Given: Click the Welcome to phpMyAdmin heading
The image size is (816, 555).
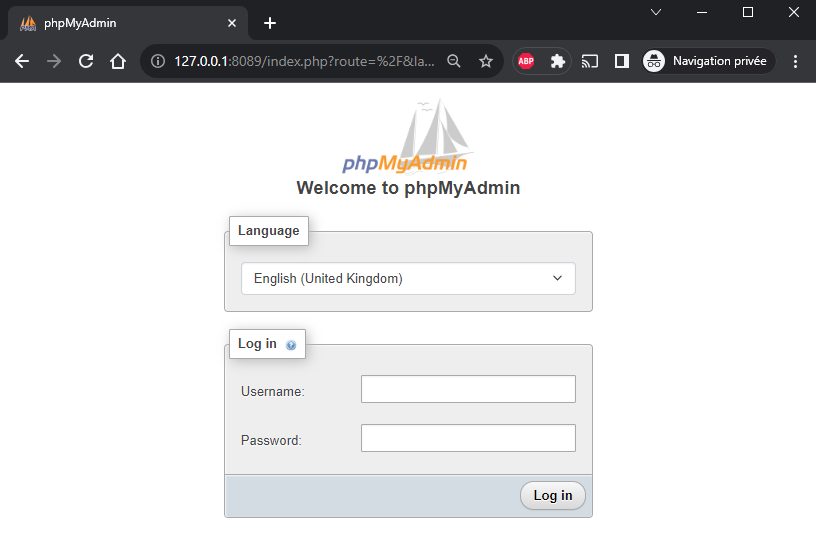Looking at the screenshot, I should point(409,188).
